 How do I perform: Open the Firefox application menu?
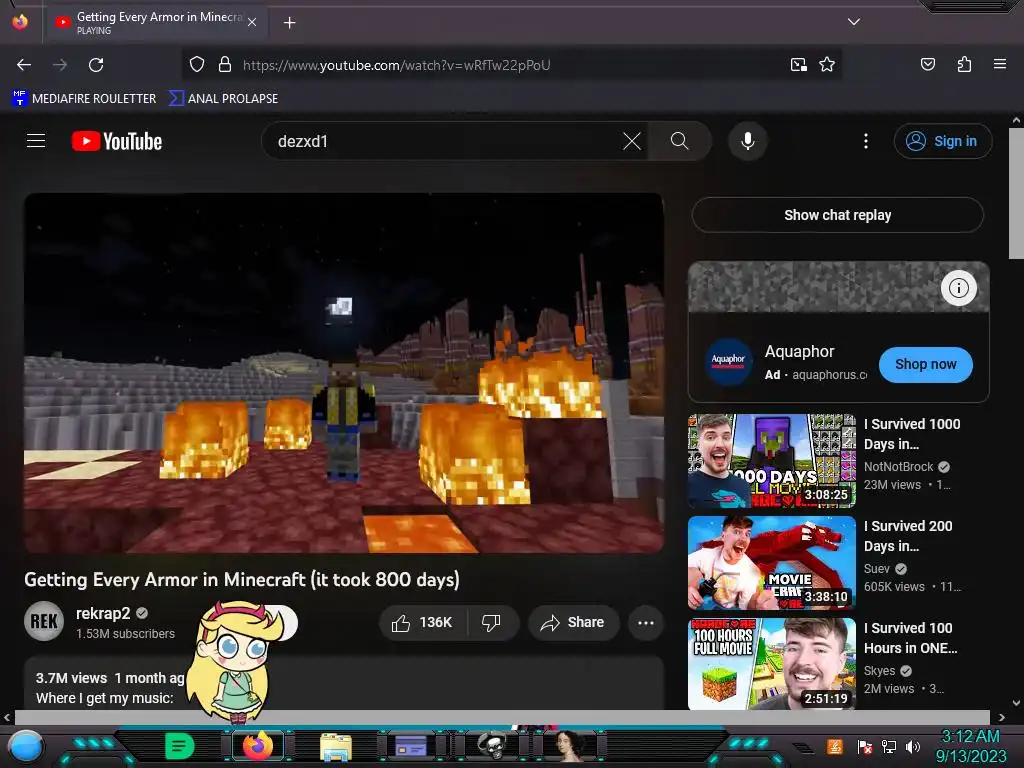pos(999,64)
